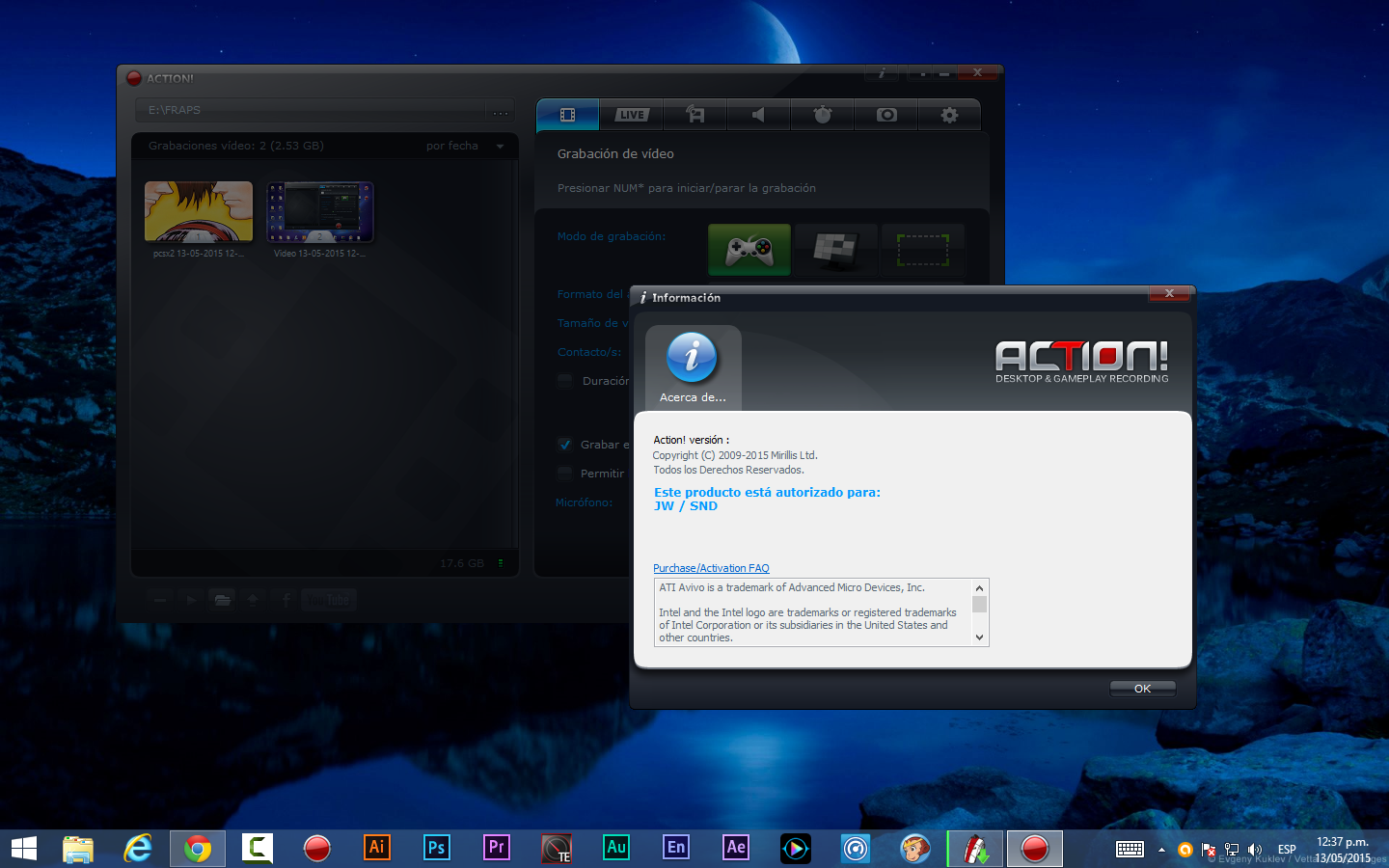Launch Internet Explorer from the taskbar
Image resolution: width=1389 pixels, height=868 pixels.
click(138, 849)
